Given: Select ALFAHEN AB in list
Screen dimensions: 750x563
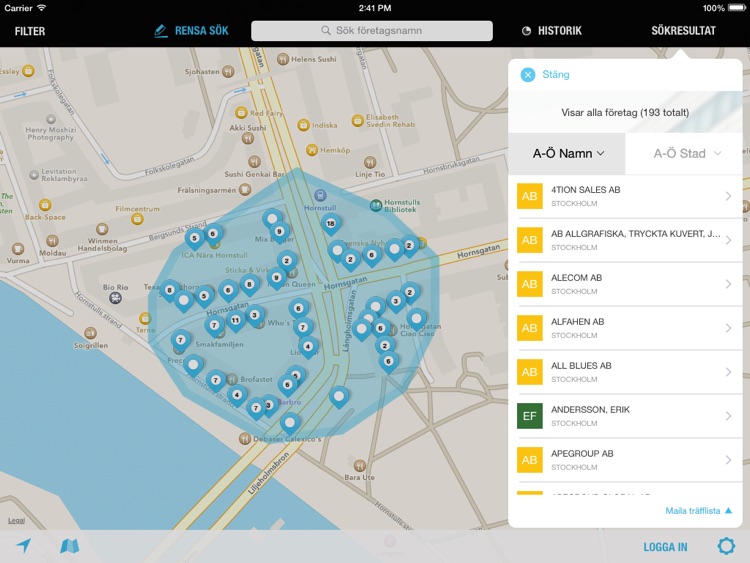Looking at the screenshot, I should 625,328.
